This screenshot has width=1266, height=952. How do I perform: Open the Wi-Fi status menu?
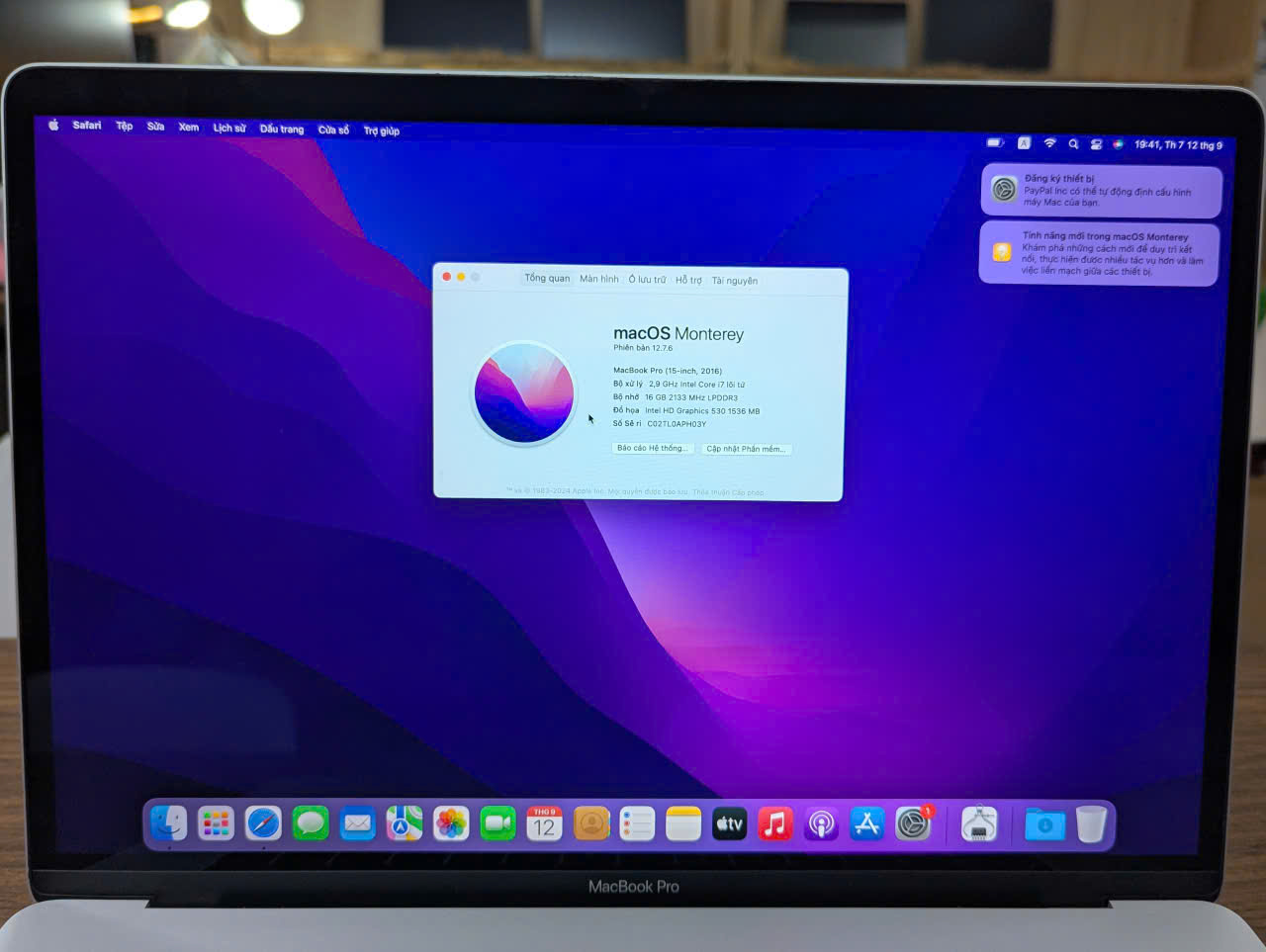(x=1049, y=143)
